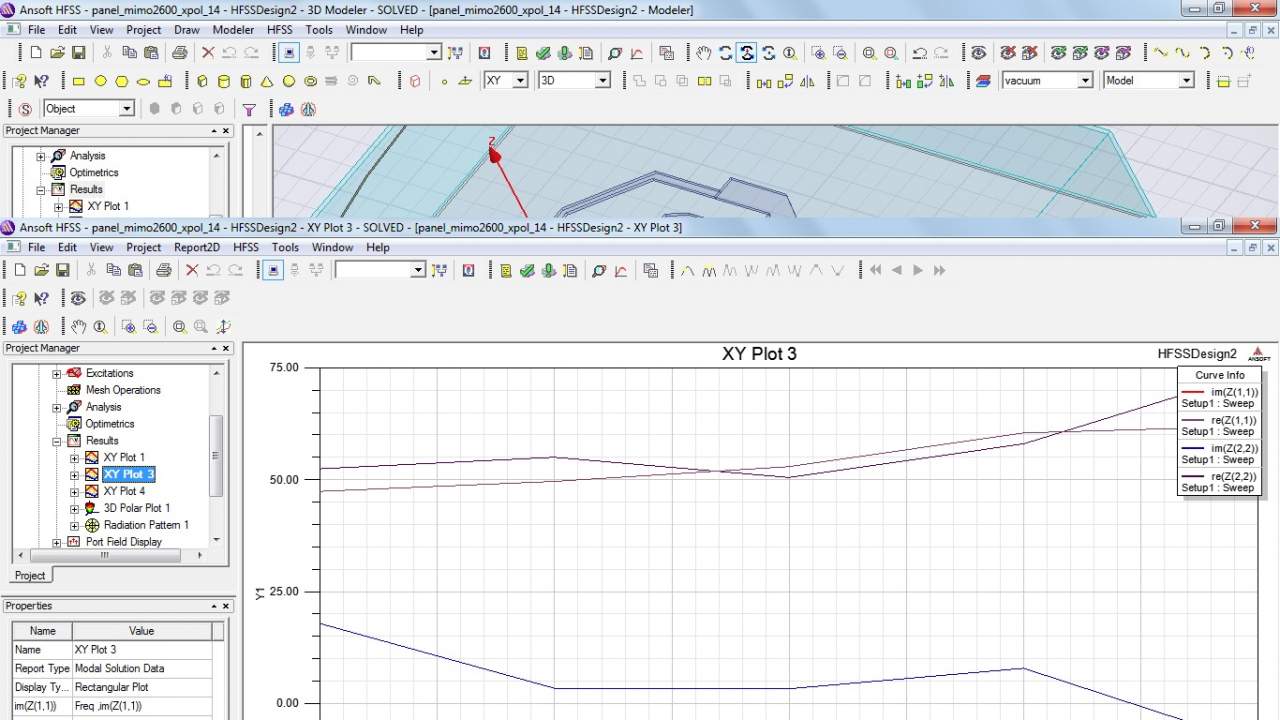Image resolution: width=1280 pixels, height=720 pixels.
Task: Select 3D Polar Plot 1 in the tree
Action: pos(136,508)
